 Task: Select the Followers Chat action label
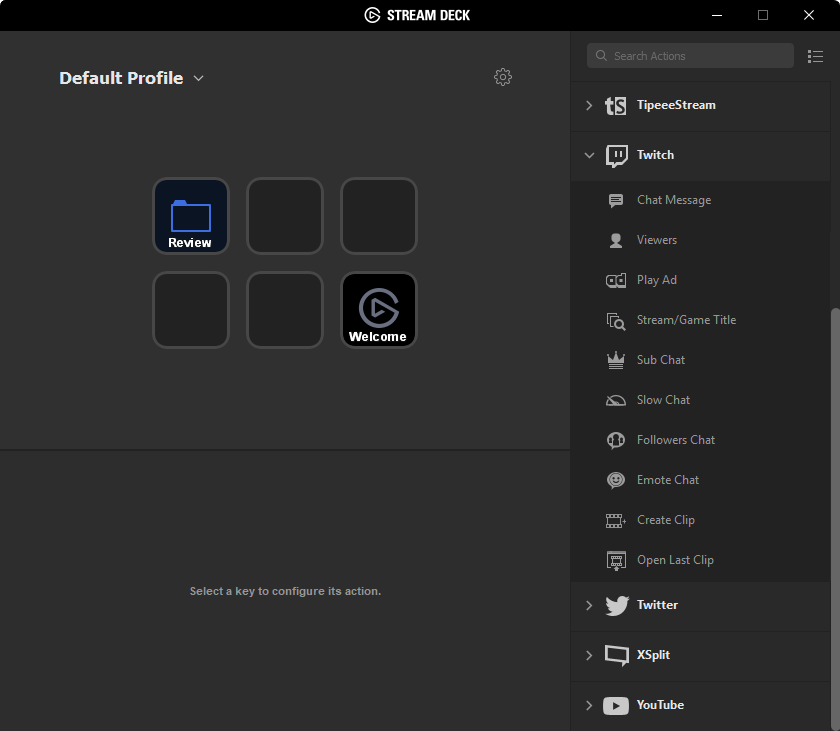[676, 440]
